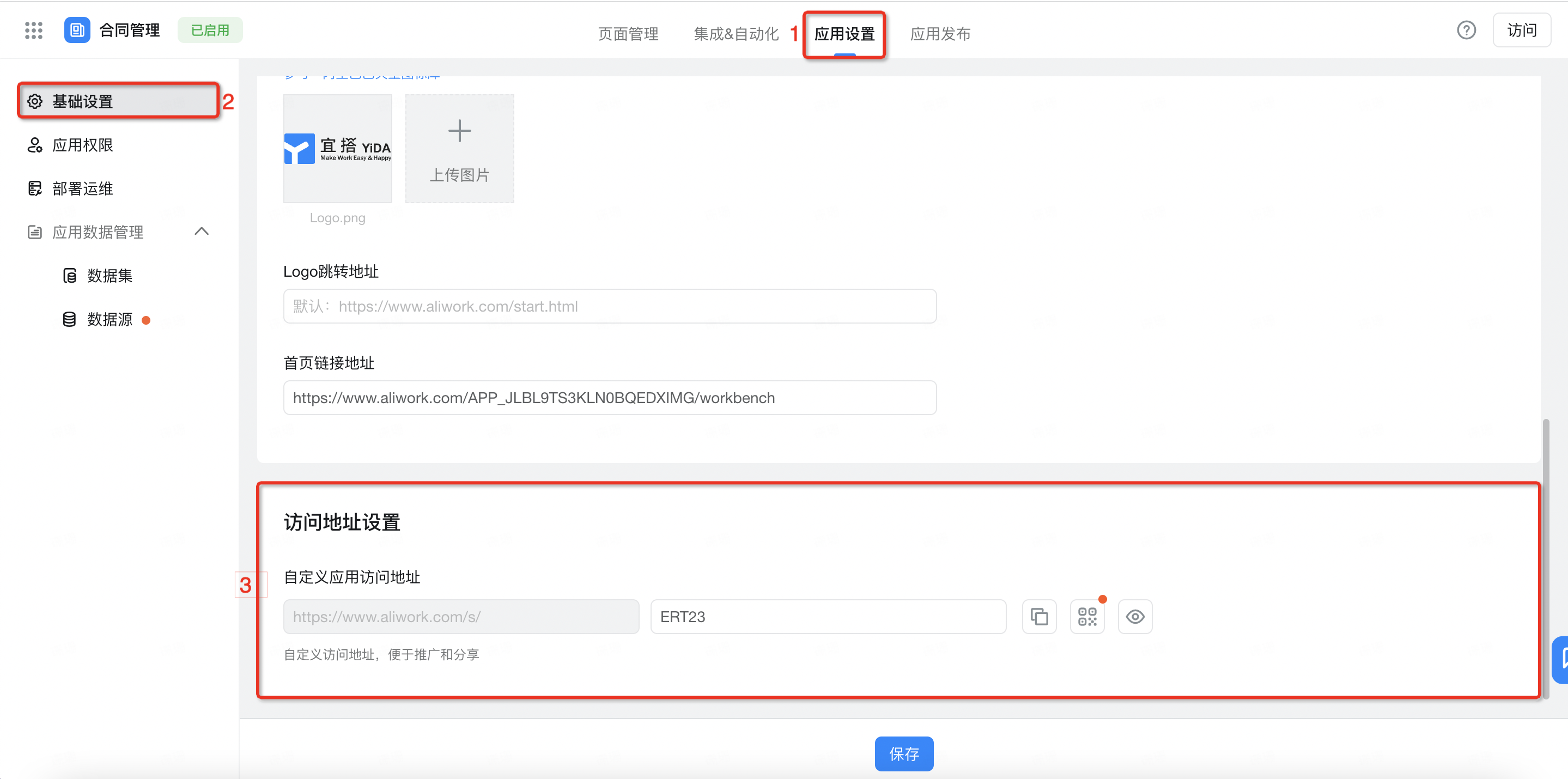Click the Logo.png thumbnail image
Image resolution: width=1568 pixels, height=779 pixels.
point(338,149)
